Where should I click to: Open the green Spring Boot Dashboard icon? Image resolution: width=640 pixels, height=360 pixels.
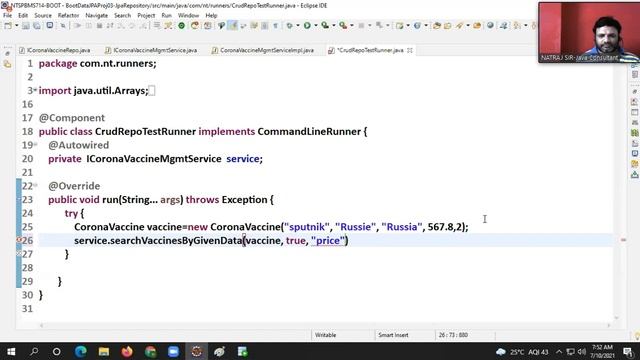coord(181,26)
